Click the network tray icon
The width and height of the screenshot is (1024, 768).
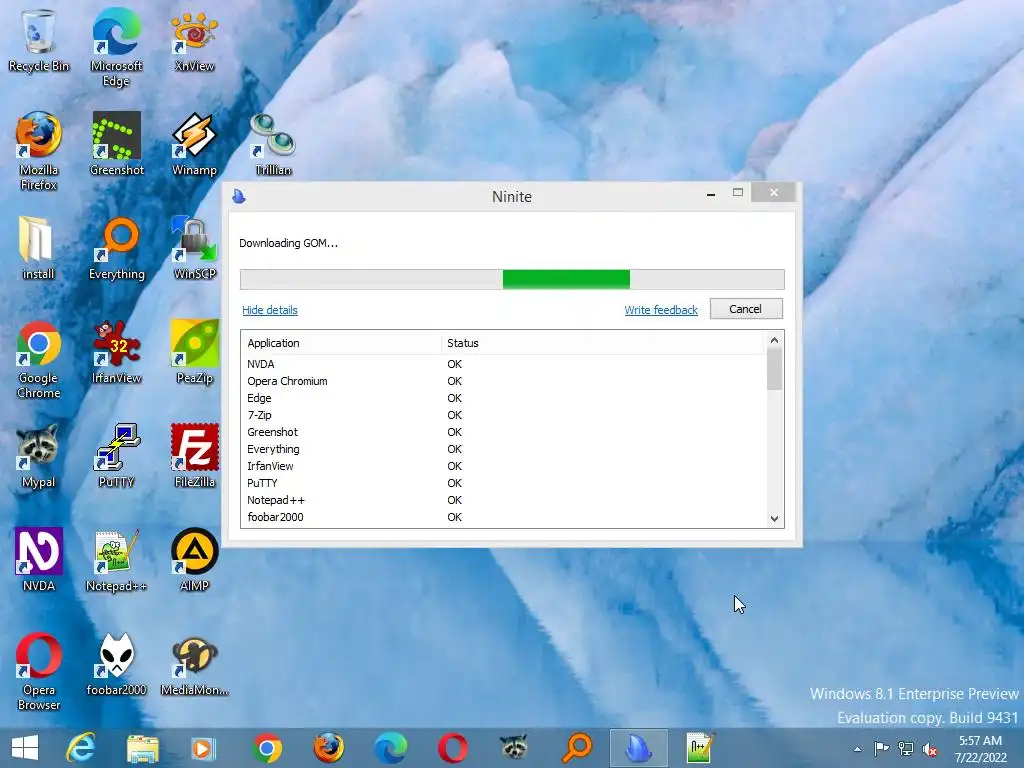click(x=906, y=749)
